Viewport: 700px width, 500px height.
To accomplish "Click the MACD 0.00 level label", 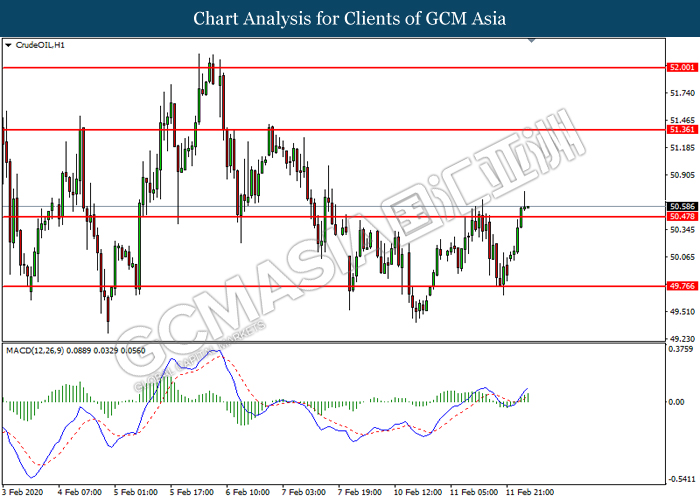I will click(677, 402).
